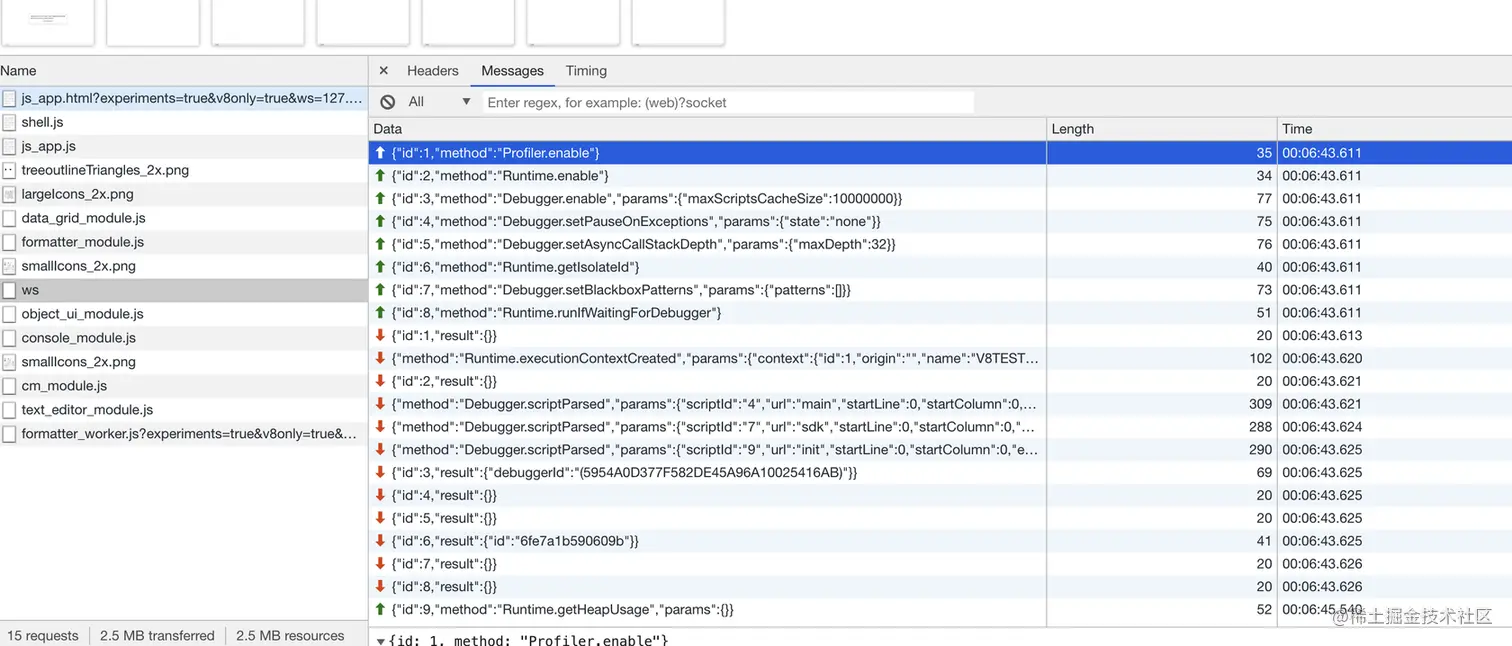Click received arrow of executionContextCreated message
This screenshot has height=646, width=1512.
click(380, 358)
